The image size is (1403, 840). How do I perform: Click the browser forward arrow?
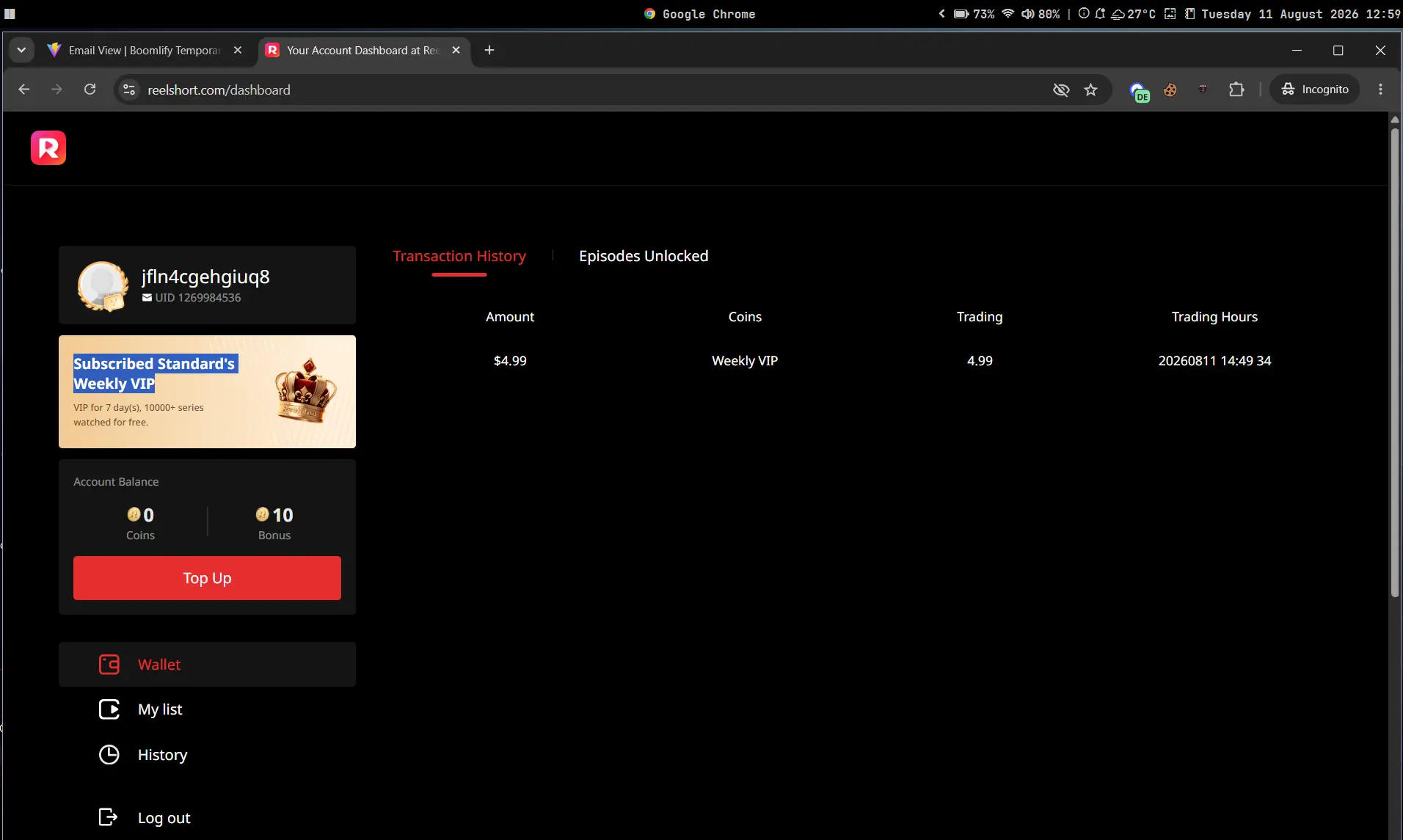pyautogui.click(x=57, y=90)
